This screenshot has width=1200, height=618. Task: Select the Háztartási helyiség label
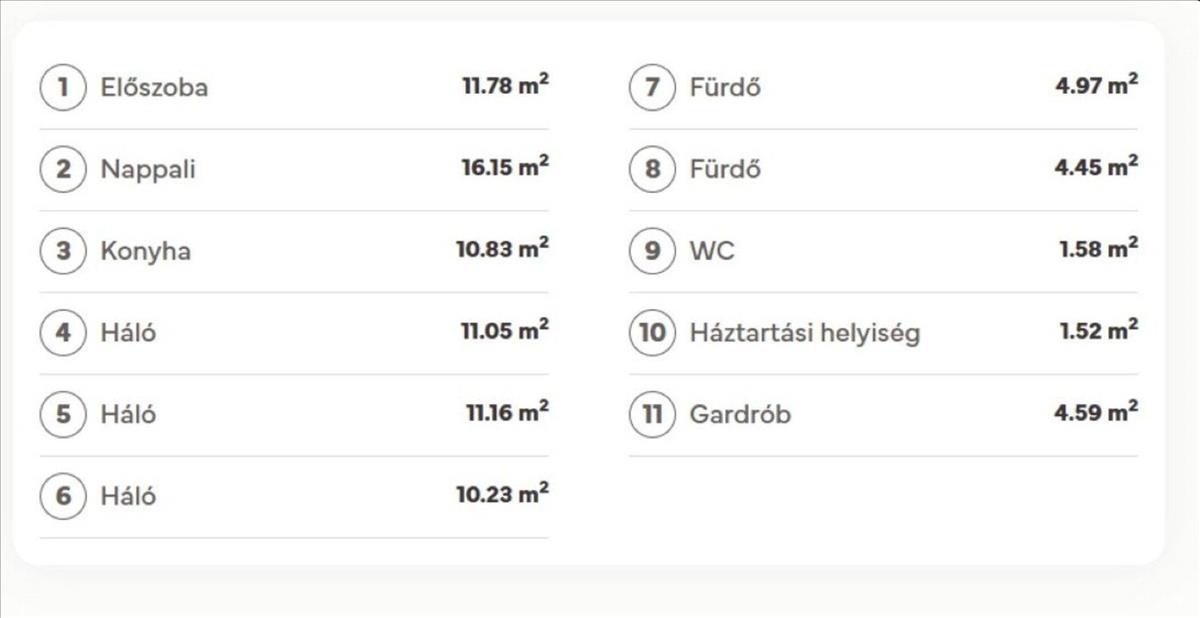[804, 333]
